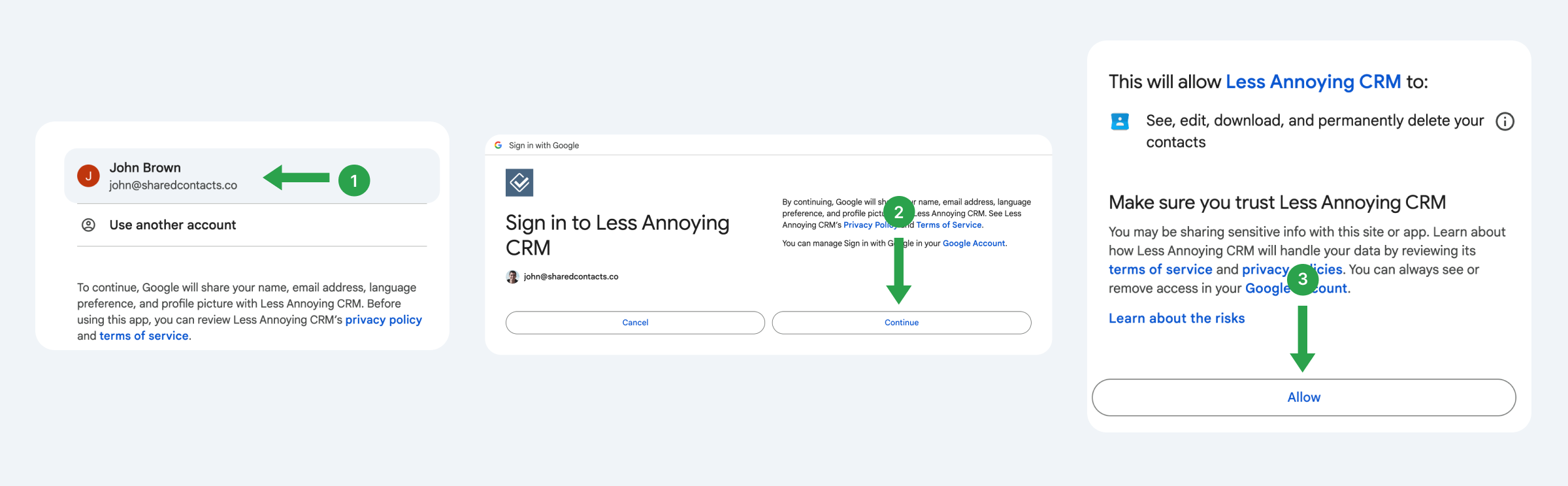The height and width of the screenshot is (486, 1568).
Task: Select the John Brown account
Action: (x=252, y=176)
